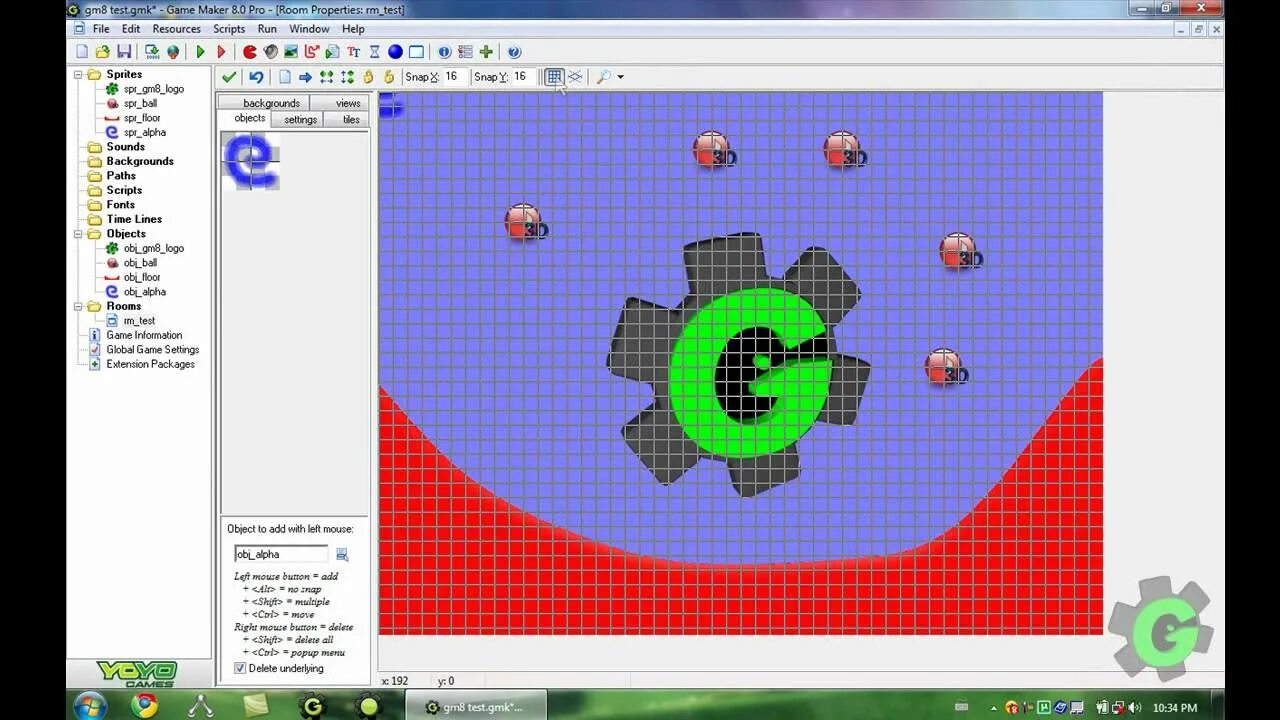Open Extension Packages tree entry
Image resolution: width=1280 pixels, height=720 pixels.
(x=150, y=364)
